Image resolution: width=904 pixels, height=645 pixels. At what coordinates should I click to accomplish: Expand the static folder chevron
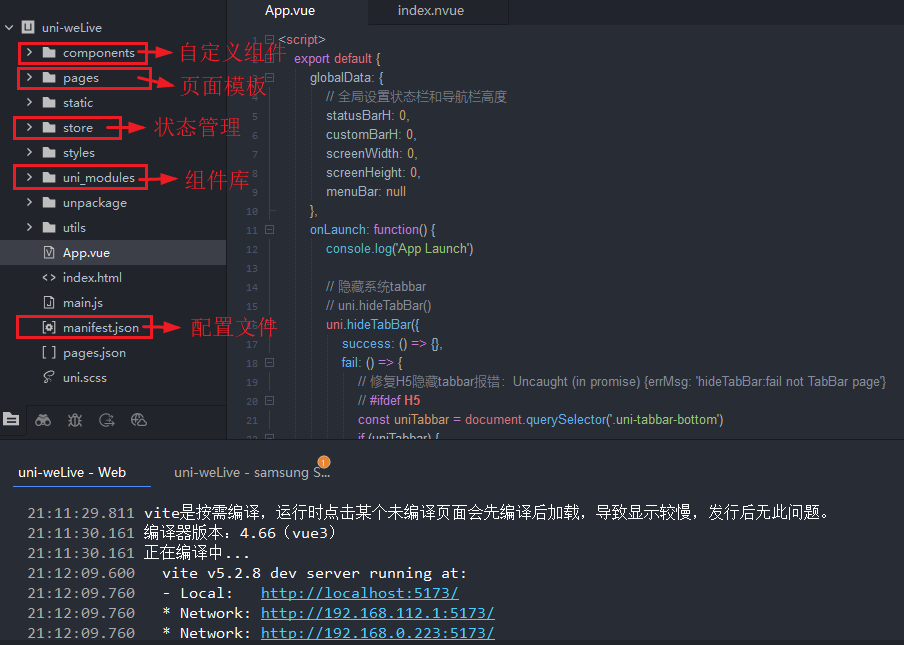(x=29, y=102)
